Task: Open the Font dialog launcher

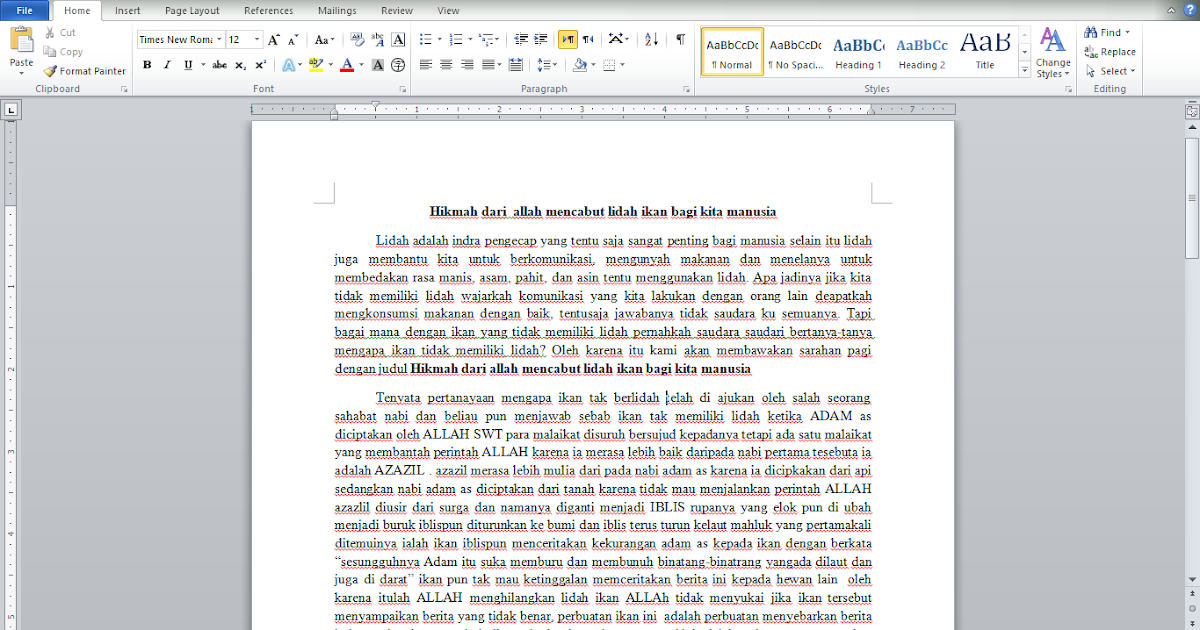Action: (404, 89)
